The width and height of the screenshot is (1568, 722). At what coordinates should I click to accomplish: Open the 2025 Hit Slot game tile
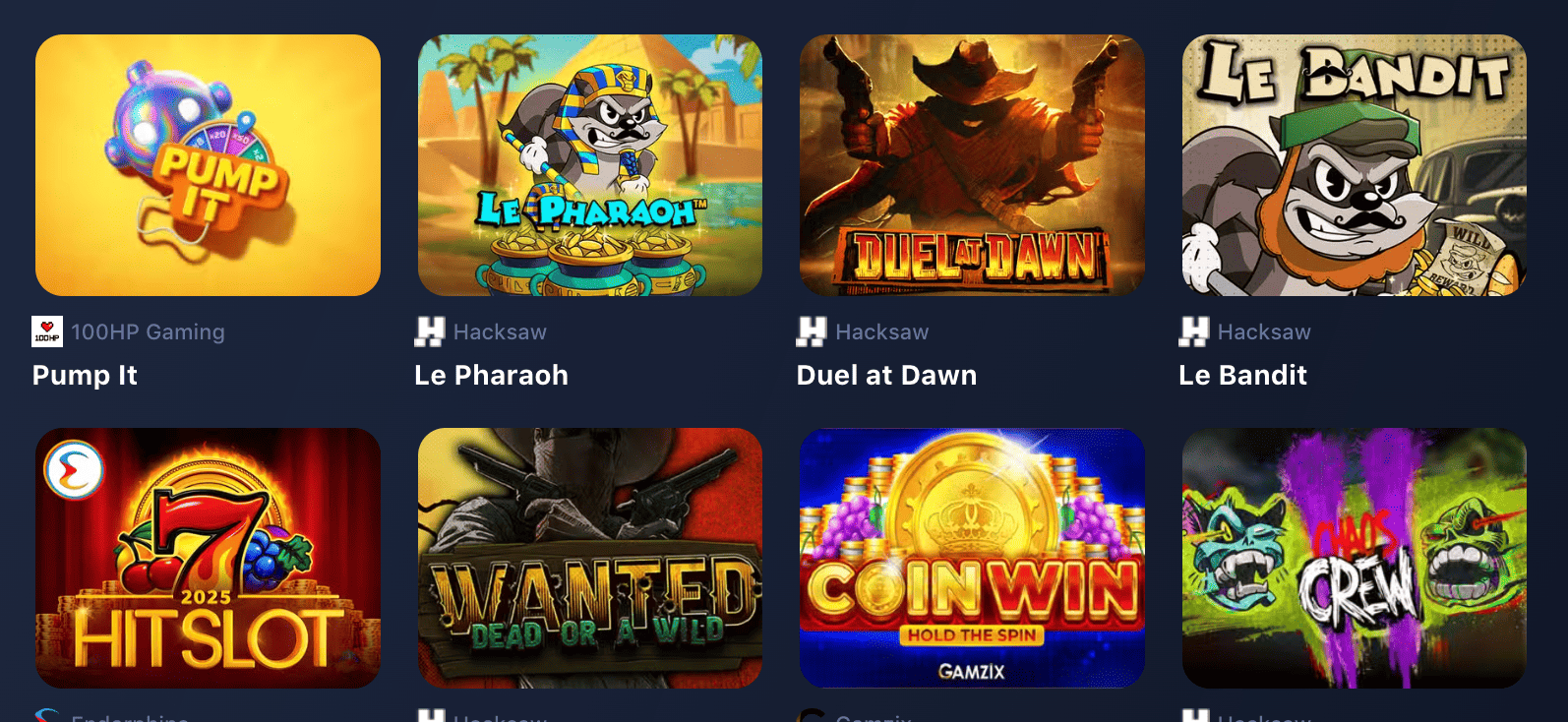coord(208,558)
